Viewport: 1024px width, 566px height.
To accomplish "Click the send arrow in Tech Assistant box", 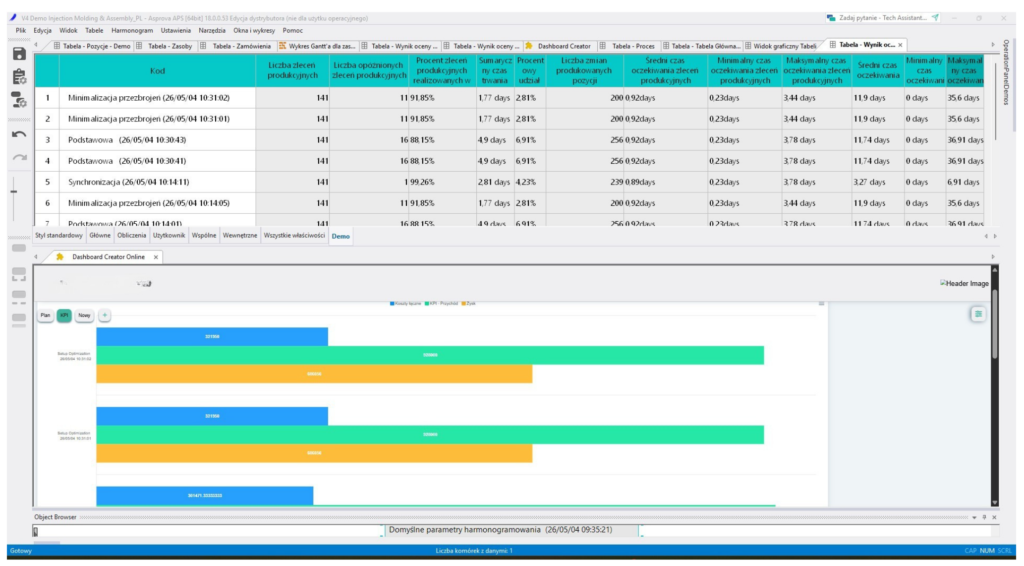I will pos(935,18).
